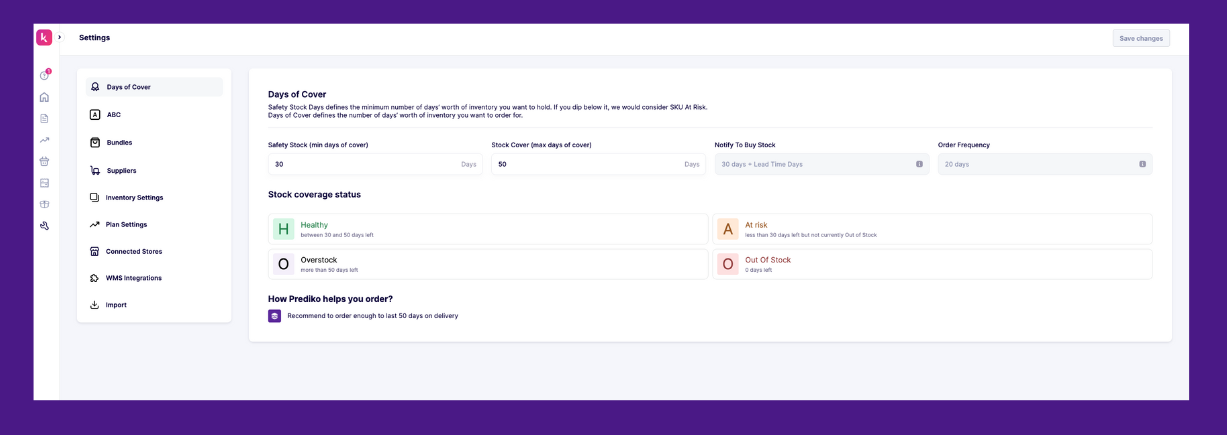Click the 'between 30 and 50 days left' text
The width and height of the screenshot is (1227, 435).
point(337,235)
